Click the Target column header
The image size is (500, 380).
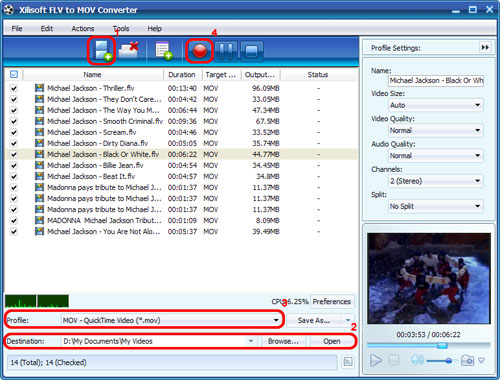coord(221,75)
